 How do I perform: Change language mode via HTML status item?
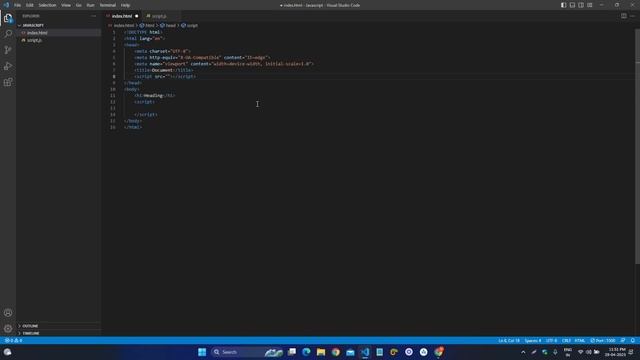(580, 340)
